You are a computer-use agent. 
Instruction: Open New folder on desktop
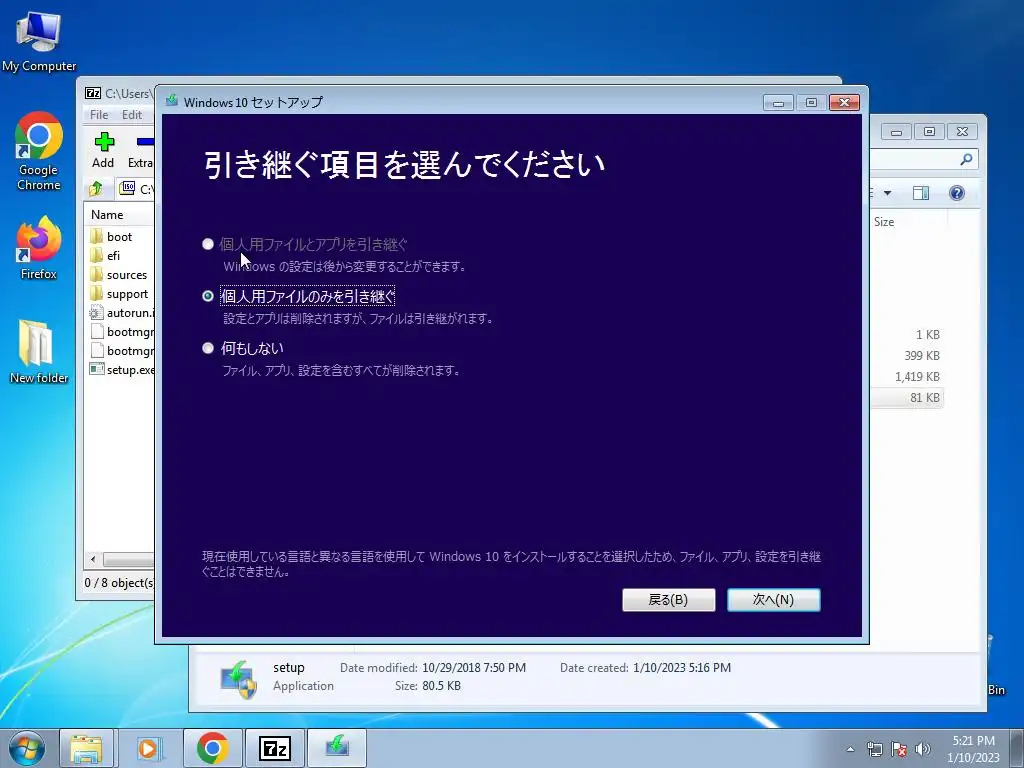[x=39, y=351]
